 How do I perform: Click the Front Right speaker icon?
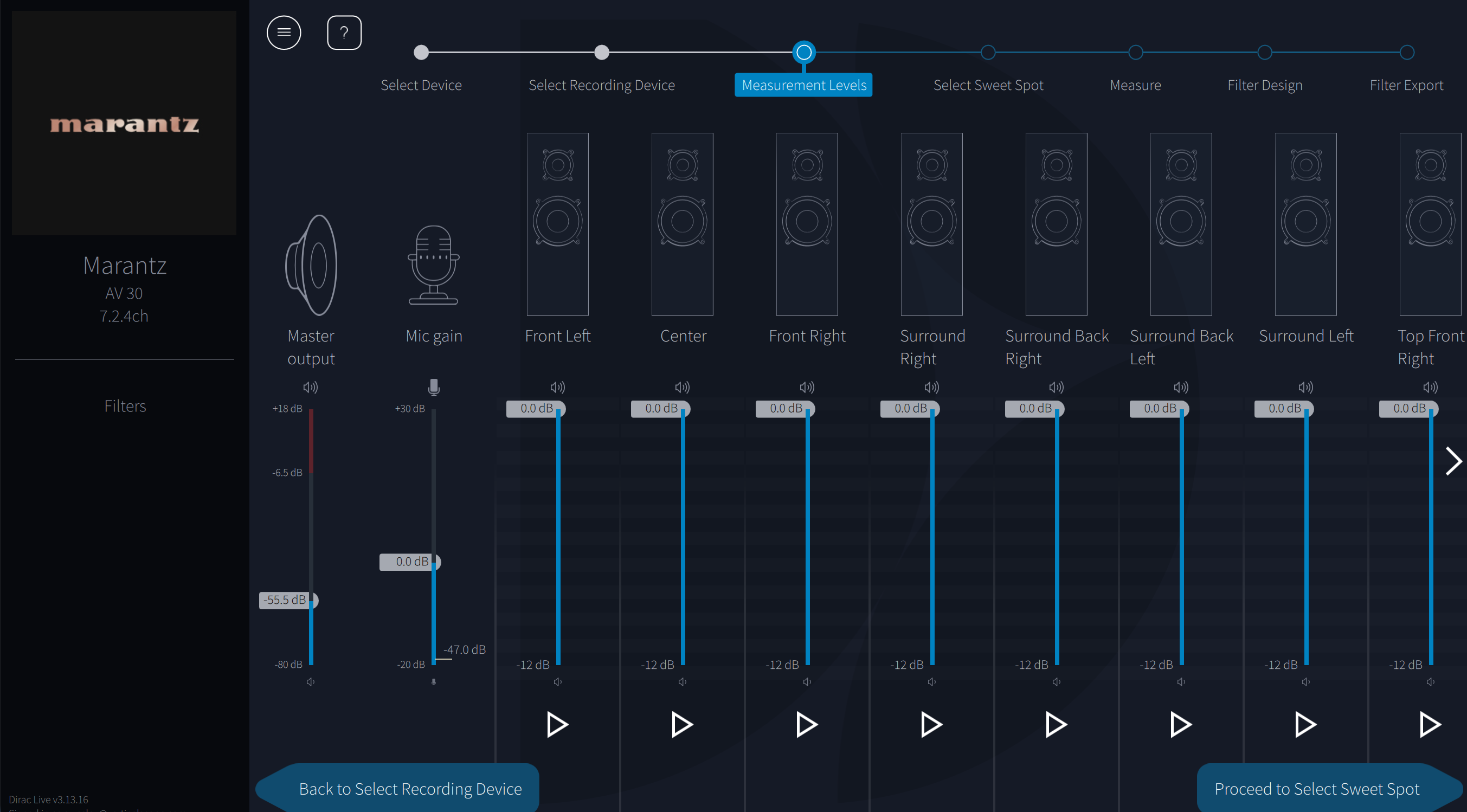pos(806,224)
